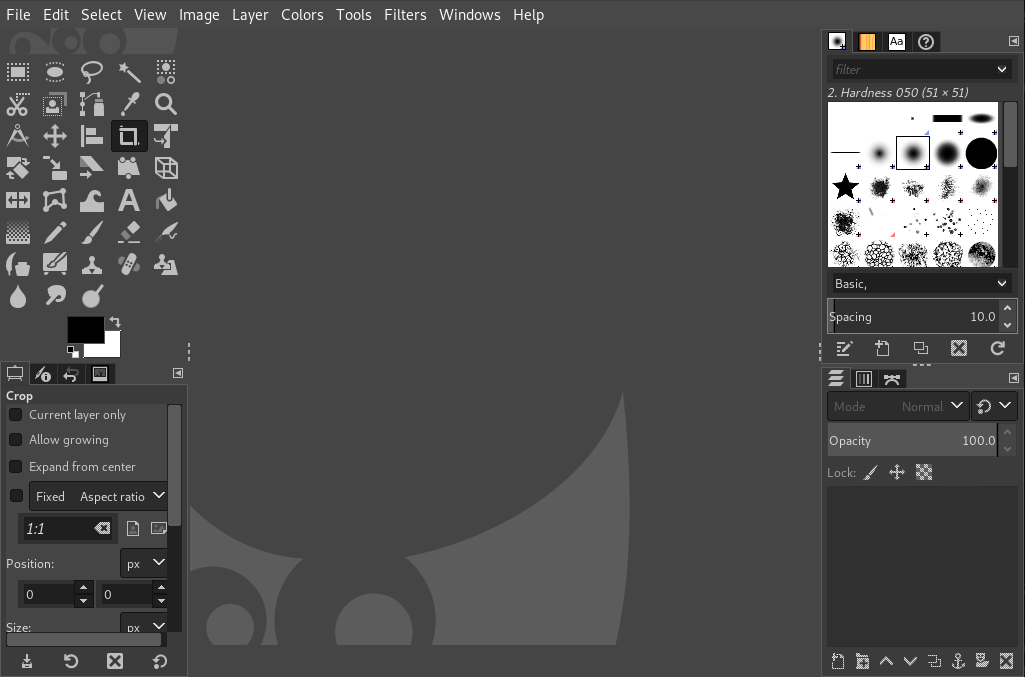Click the layer Opacity slider
The height and width of the screenshot is (677, 1025).
[x=910, y=441]
